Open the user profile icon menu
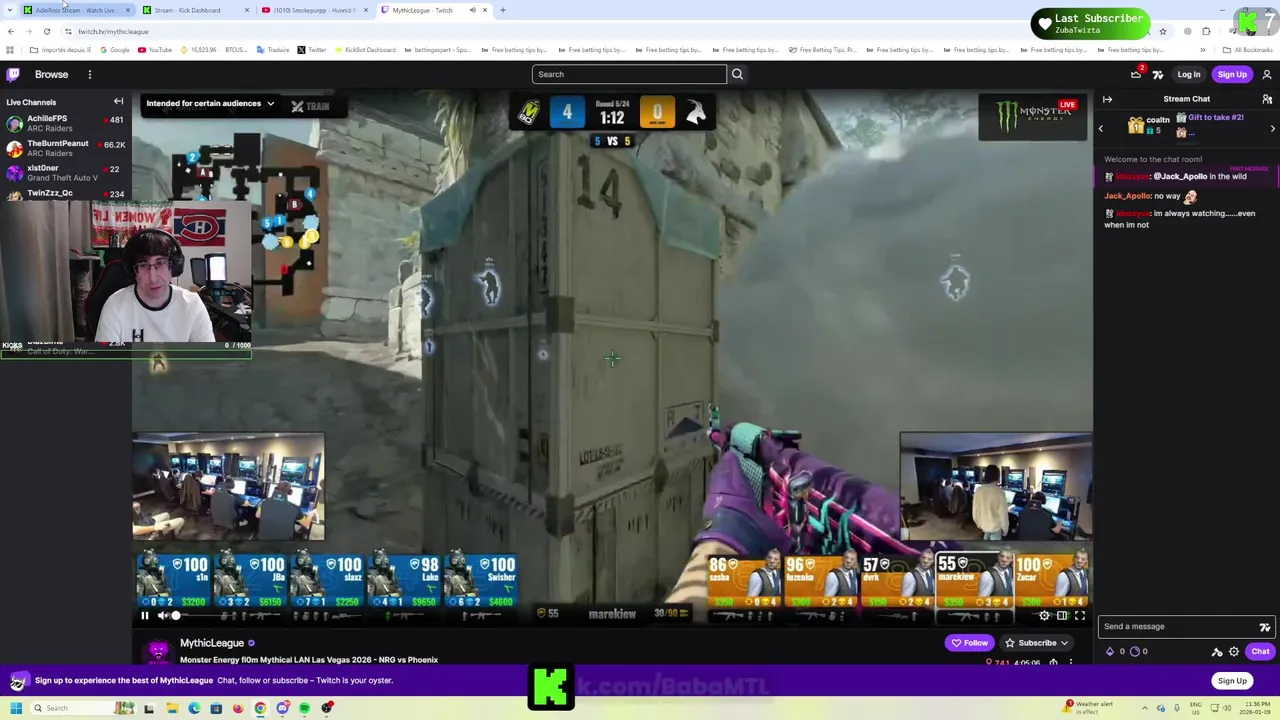Screen dimensions: 1280x720 (x=1266, y=74)
